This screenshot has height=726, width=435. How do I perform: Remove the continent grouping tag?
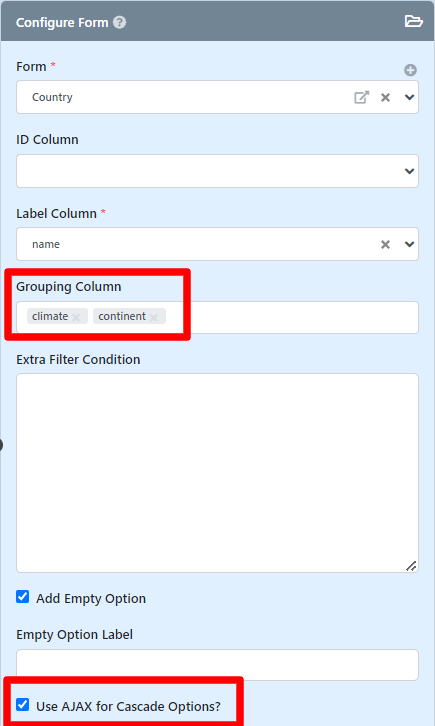pos(154,317)
